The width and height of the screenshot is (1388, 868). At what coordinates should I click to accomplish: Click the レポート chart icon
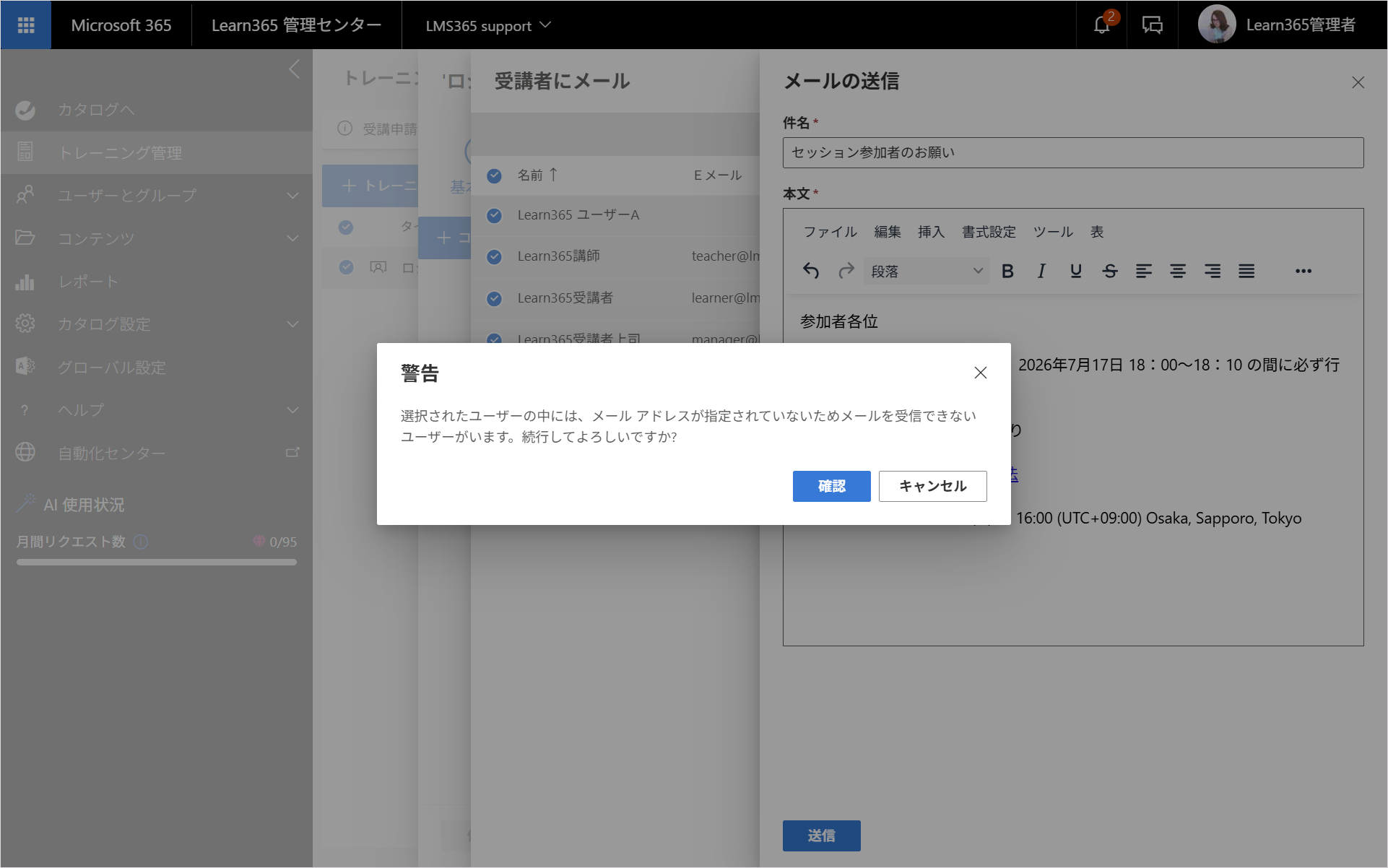(x=25, y=282)
